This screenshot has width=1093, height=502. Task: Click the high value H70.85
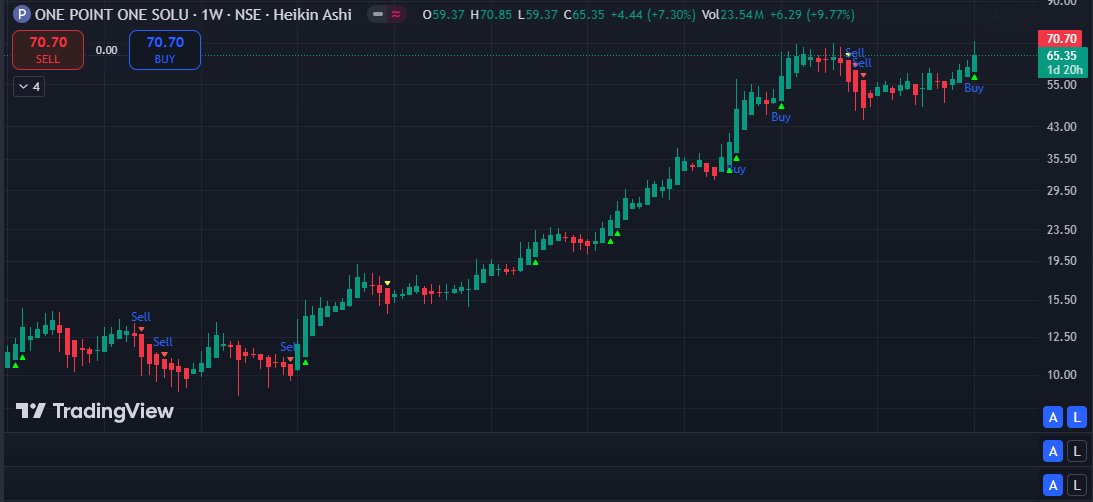492,15
